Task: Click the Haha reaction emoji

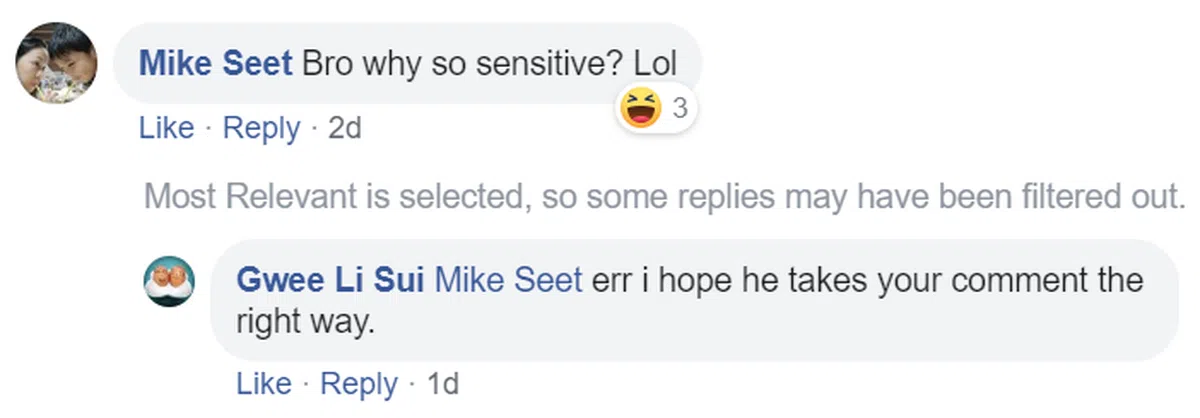Action: [x=640, y=108]
